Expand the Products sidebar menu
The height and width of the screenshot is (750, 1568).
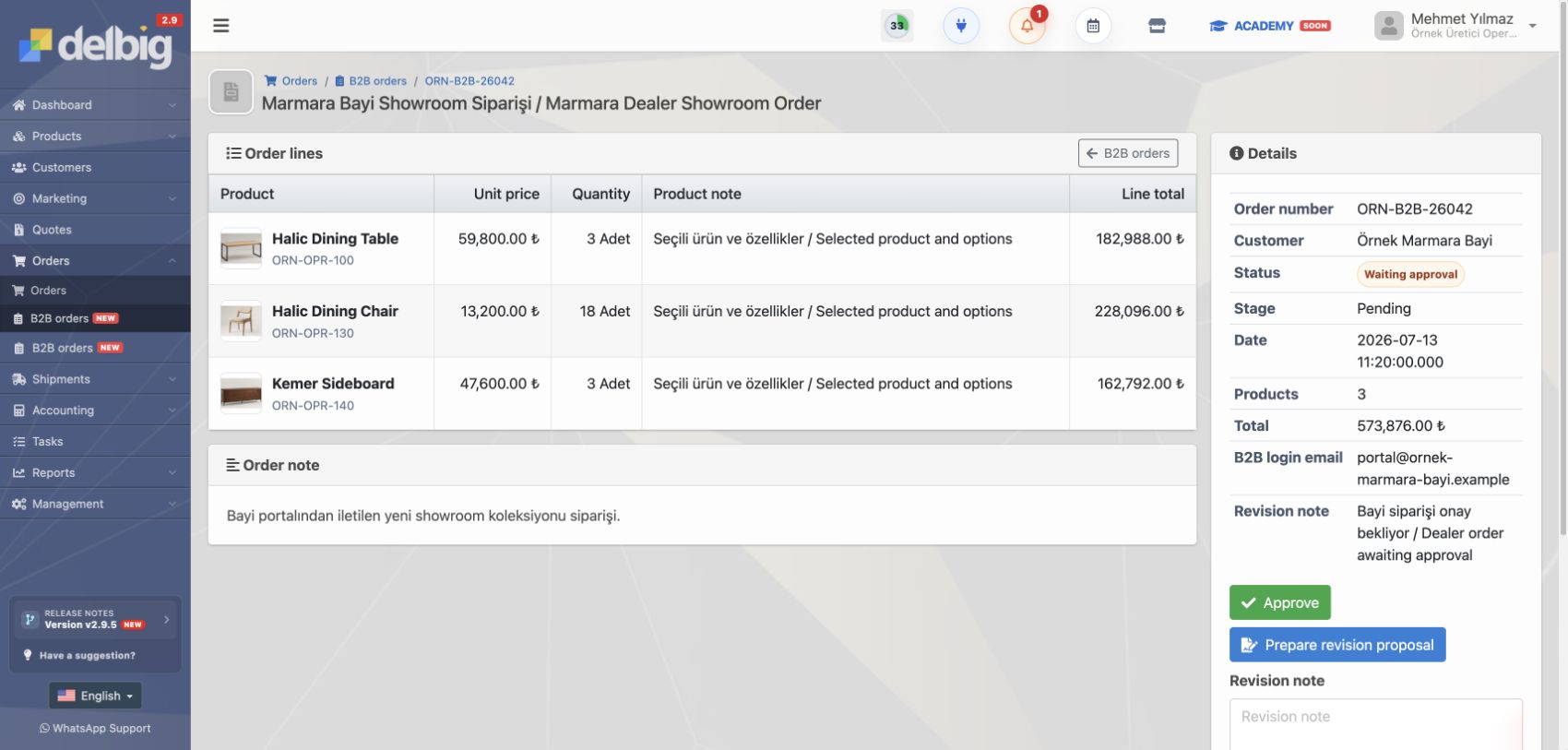[x=95, y=136]
